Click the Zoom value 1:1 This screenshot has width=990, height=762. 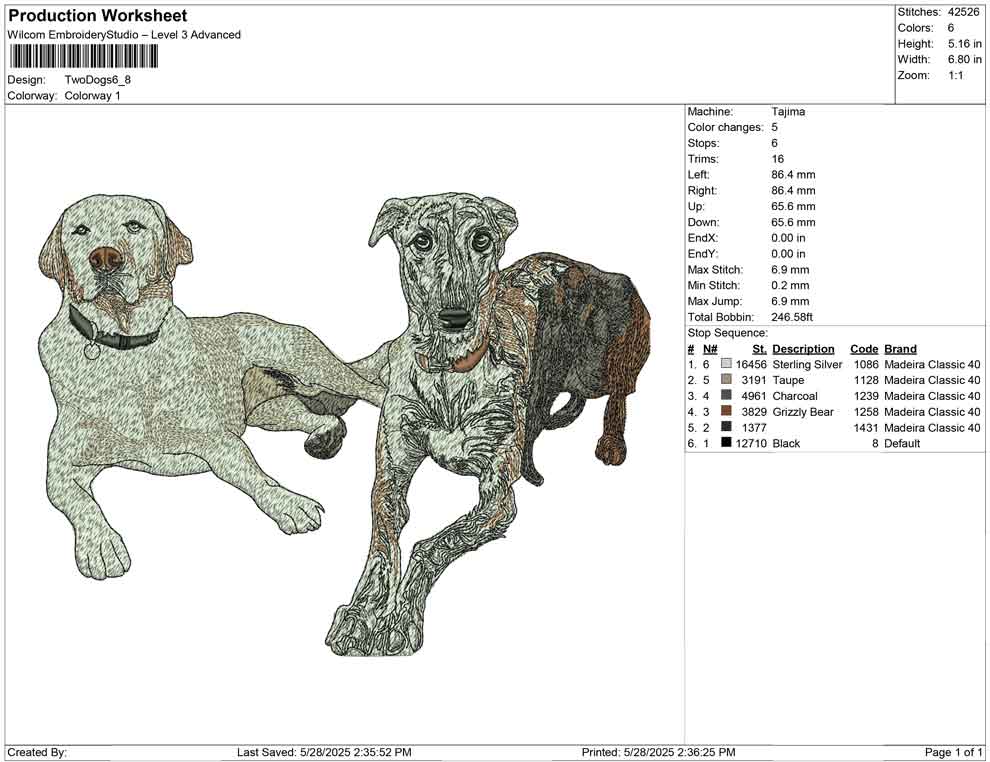tap(955, 75)
